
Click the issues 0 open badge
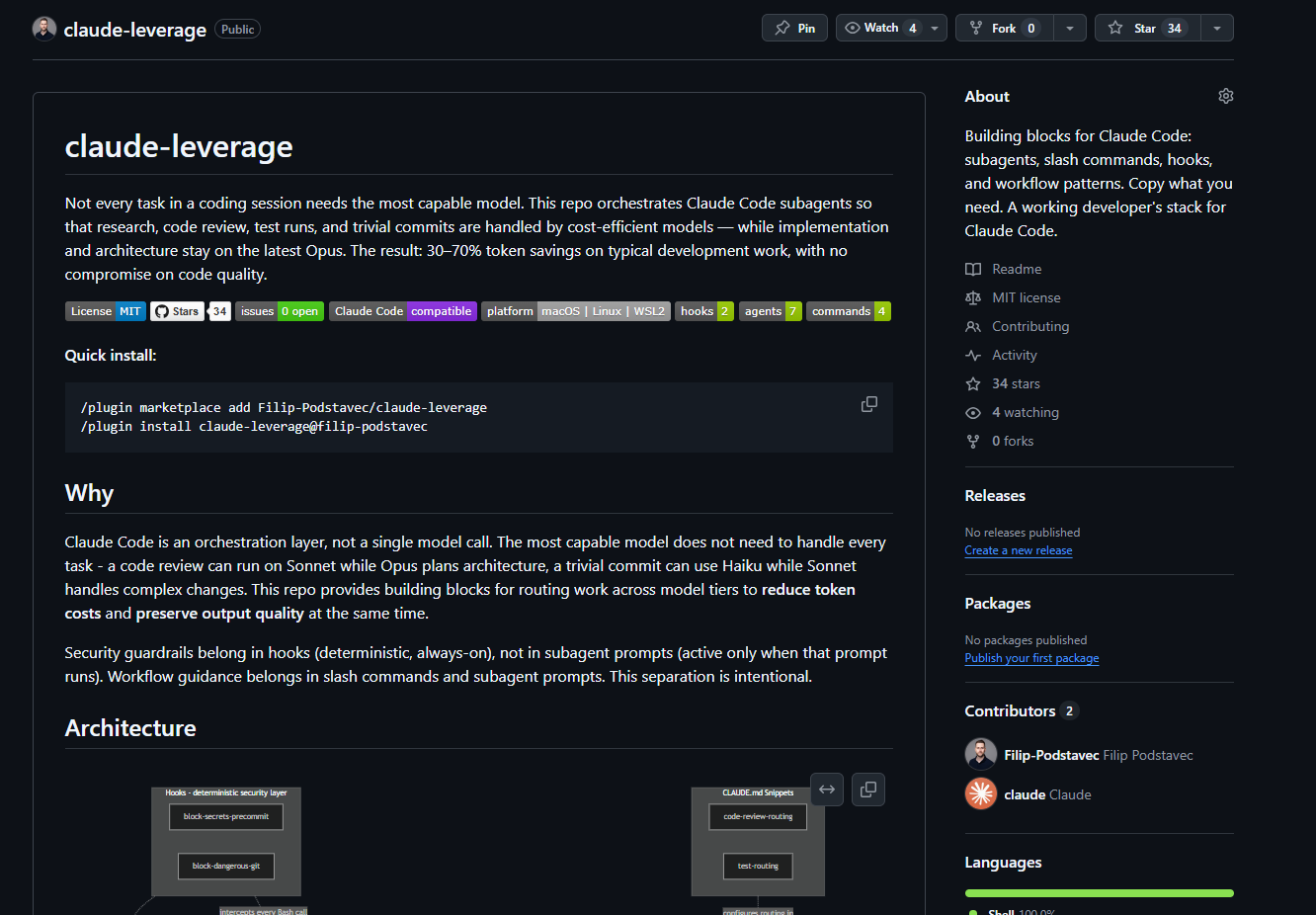click(280, 311)
